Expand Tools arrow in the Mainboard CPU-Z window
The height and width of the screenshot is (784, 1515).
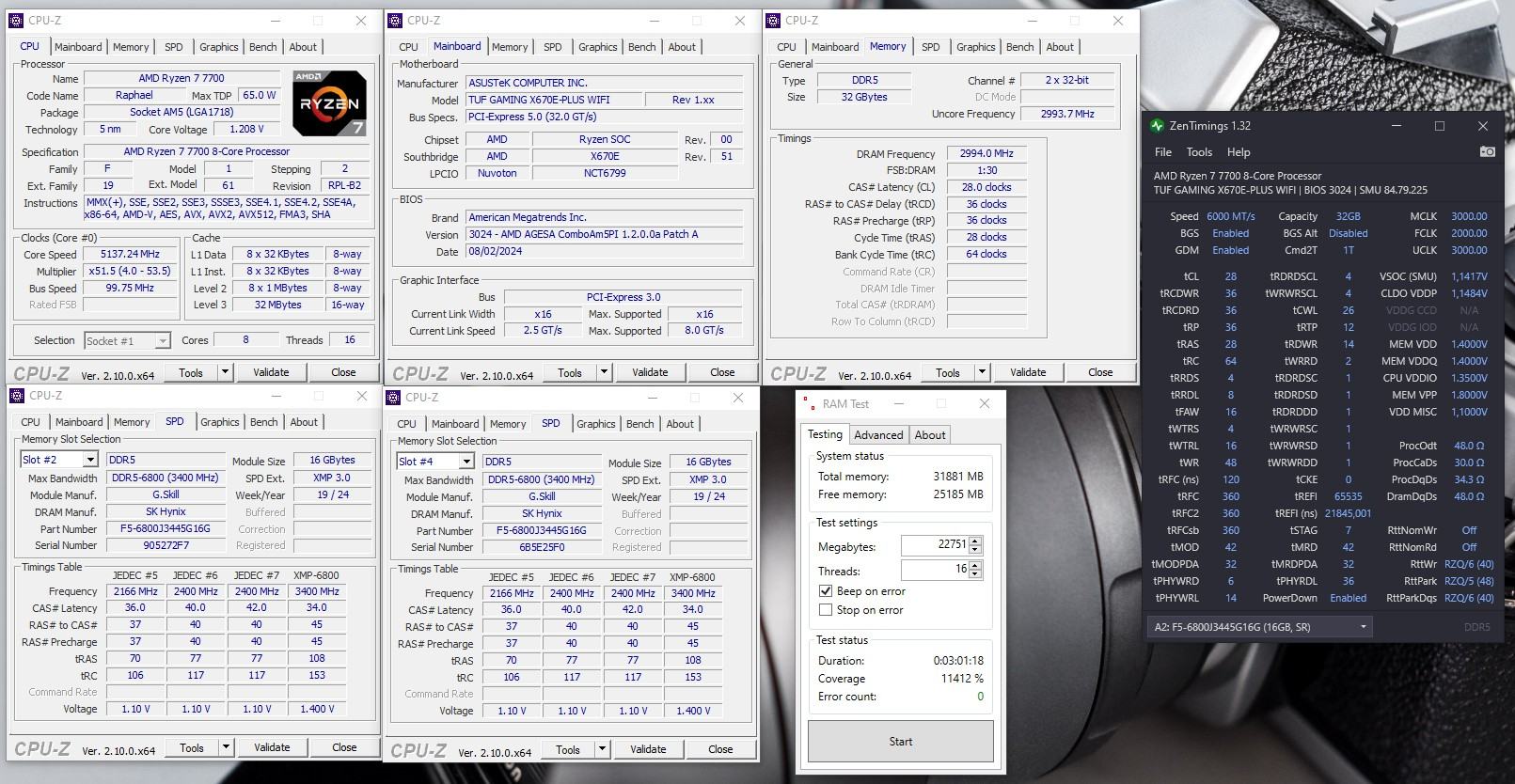pos(604,372)
